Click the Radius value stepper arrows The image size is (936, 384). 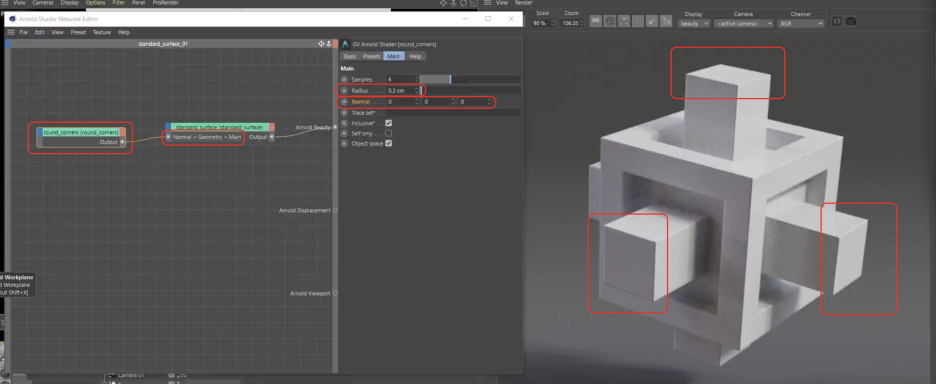point(417,91)
